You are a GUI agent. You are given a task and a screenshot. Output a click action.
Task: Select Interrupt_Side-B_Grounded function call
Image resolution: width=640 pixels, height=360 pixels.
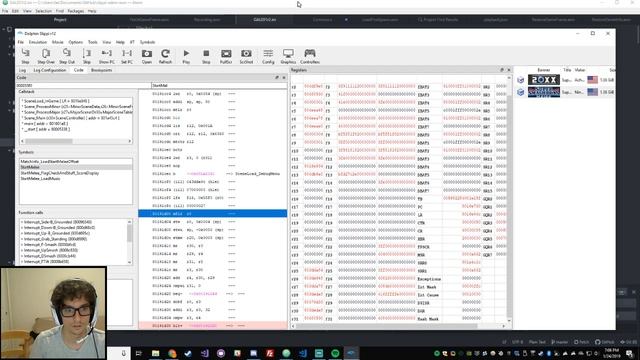click(57, 222)
